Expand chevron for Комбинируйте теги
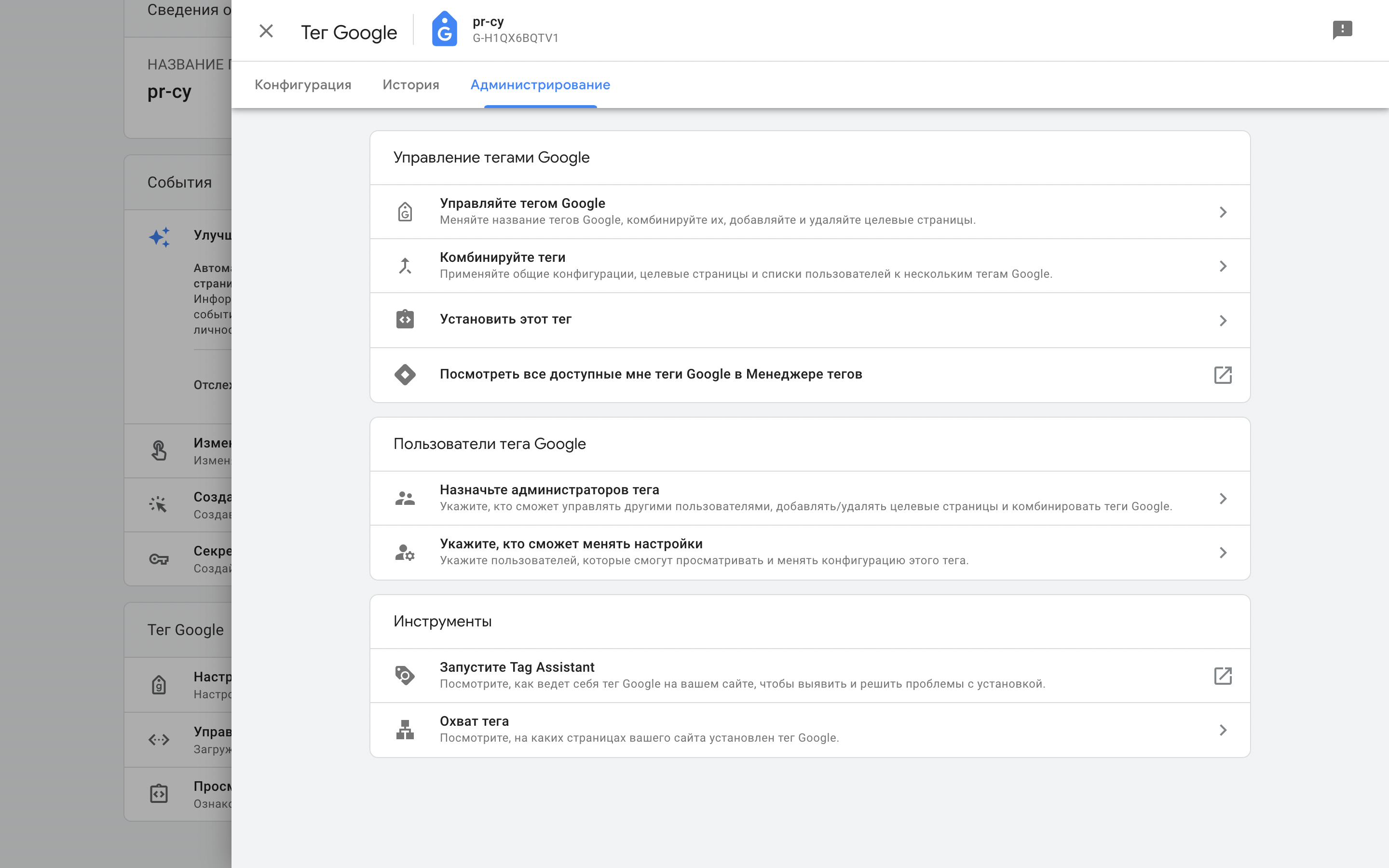 [1223, 266]
